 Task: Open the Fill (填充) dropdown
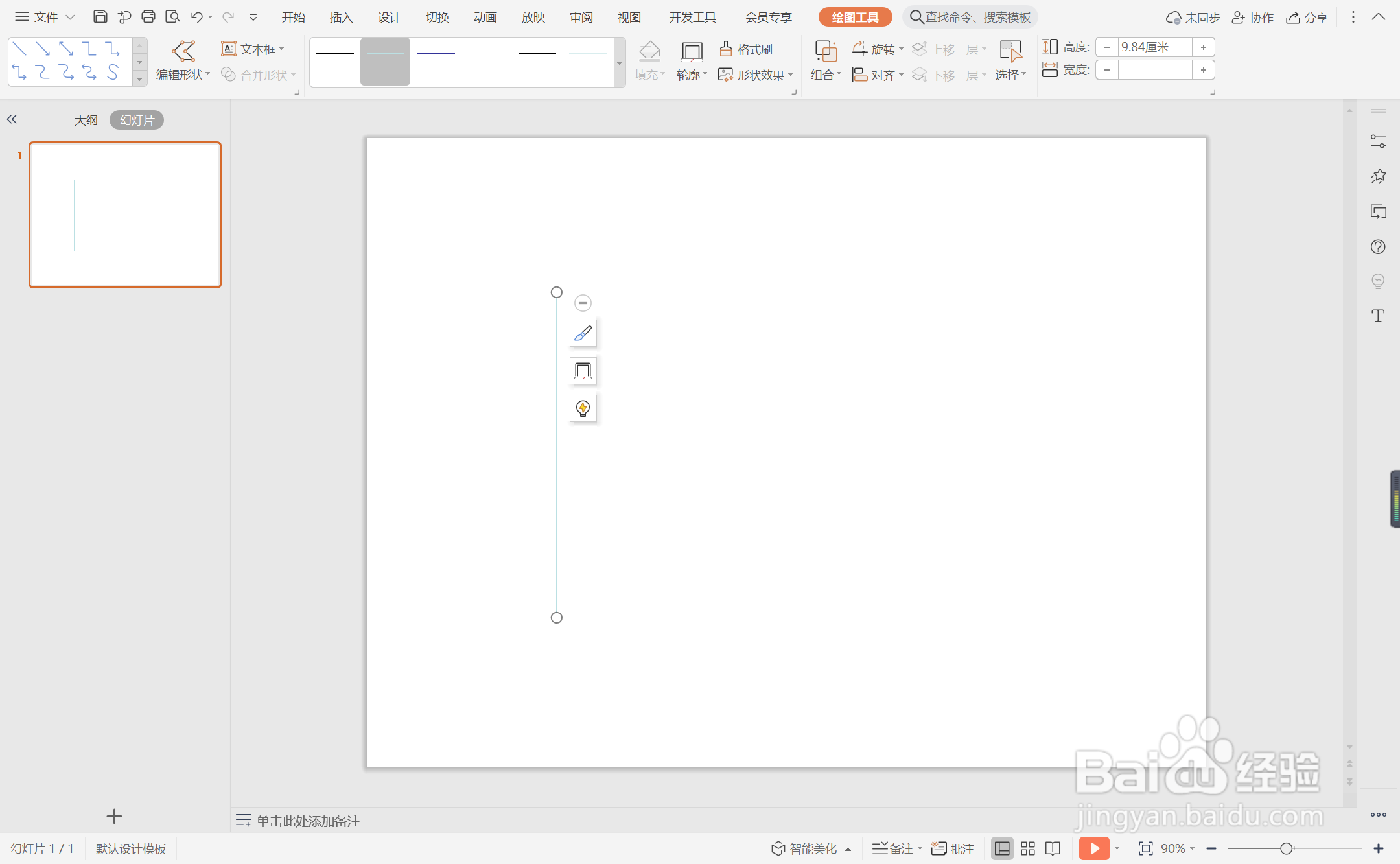649,60
